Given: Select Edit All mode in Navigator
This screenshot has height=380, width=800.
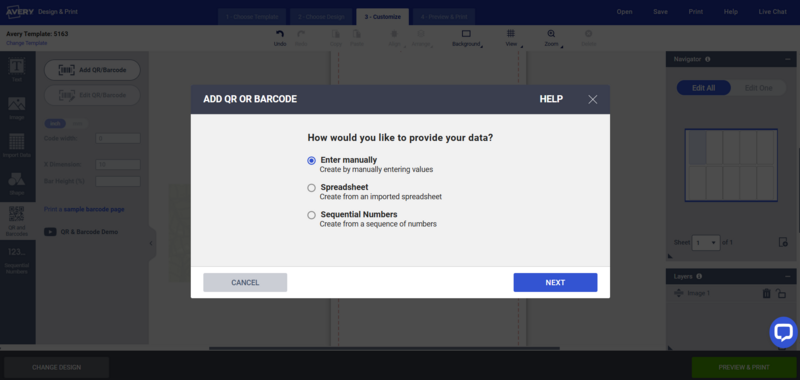Looking at the screenshot, I should (x=704, y=88).
